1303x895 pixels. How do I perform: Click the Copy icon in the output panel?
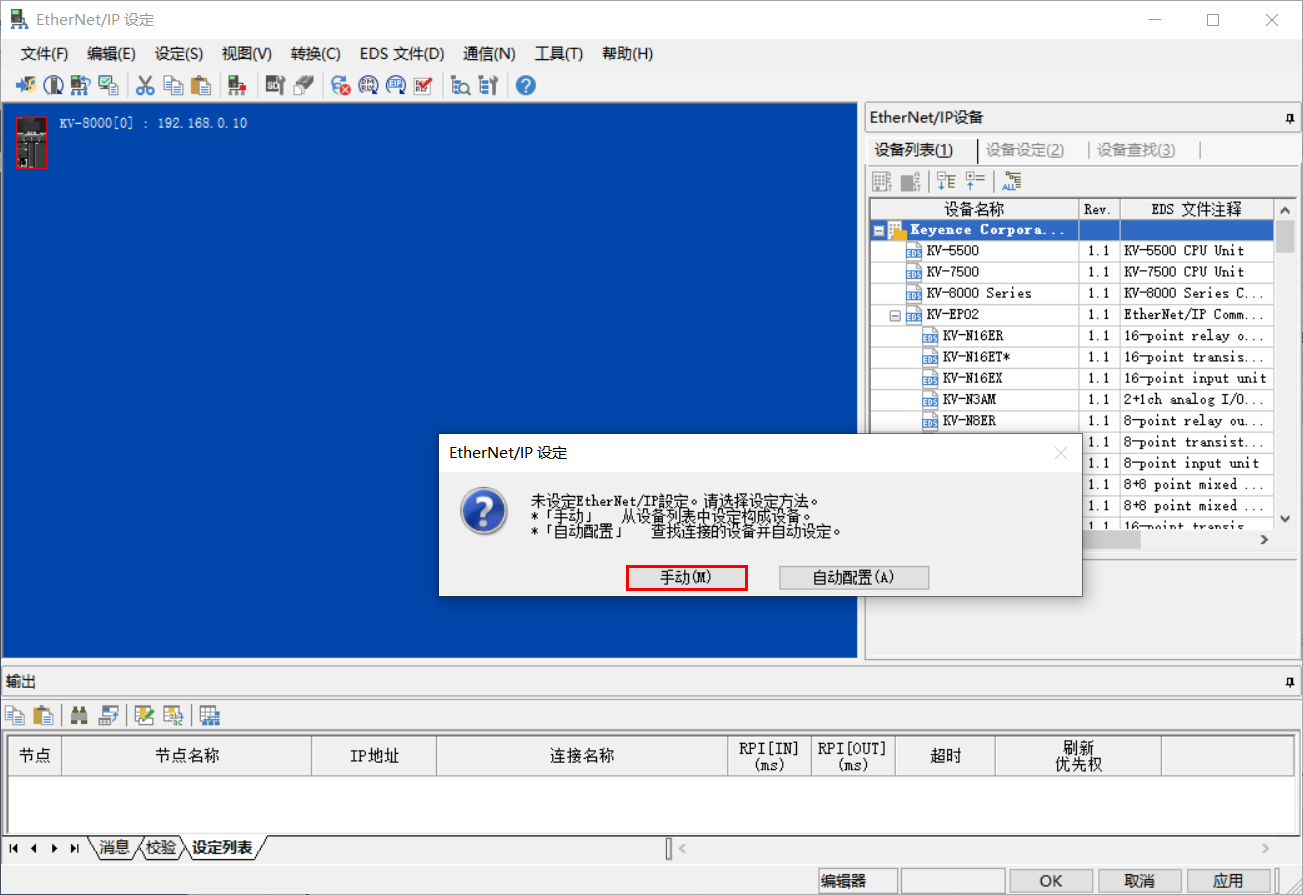pos(15,715)
